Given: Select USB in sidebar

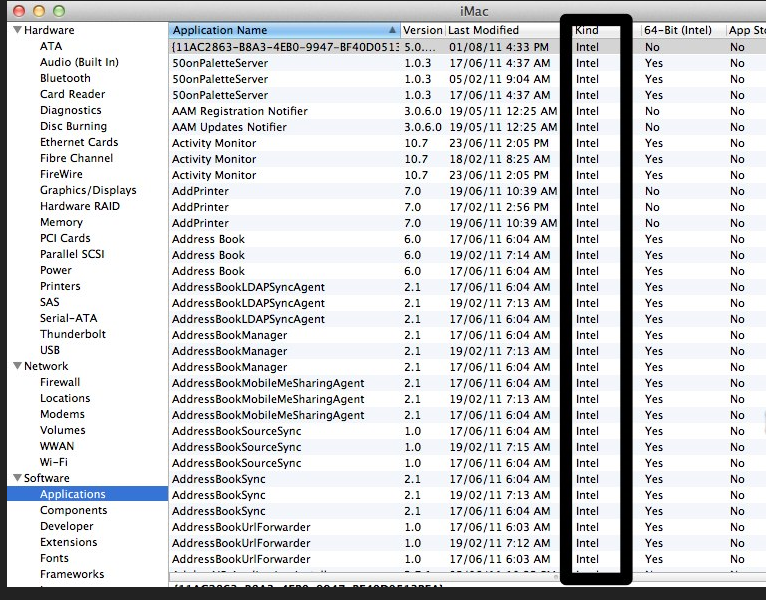Looking at the screenshot, I should (x=50, y=350).
